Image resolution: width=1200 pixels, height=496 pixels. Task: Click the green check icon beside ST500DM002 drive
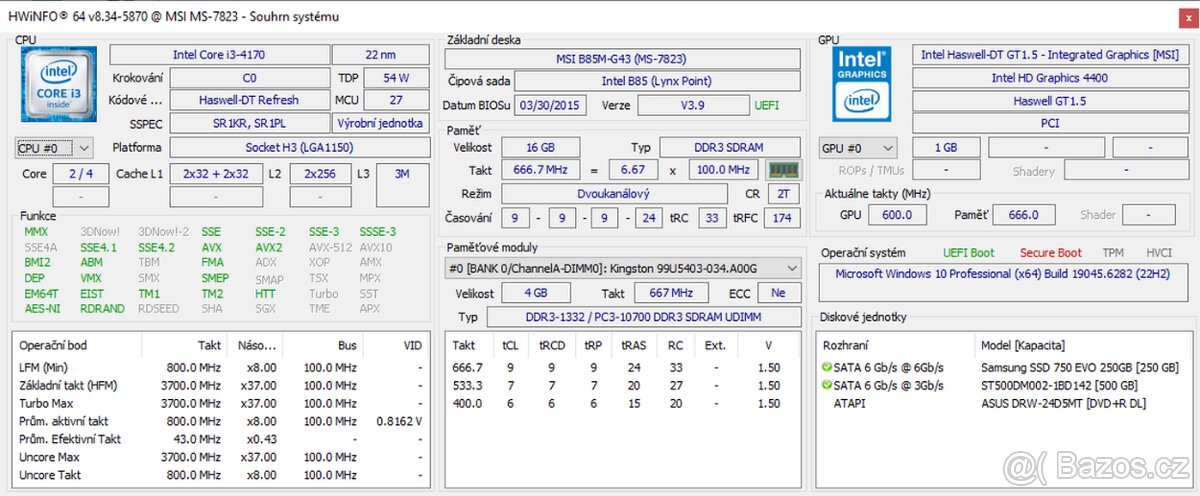(827, 386)
